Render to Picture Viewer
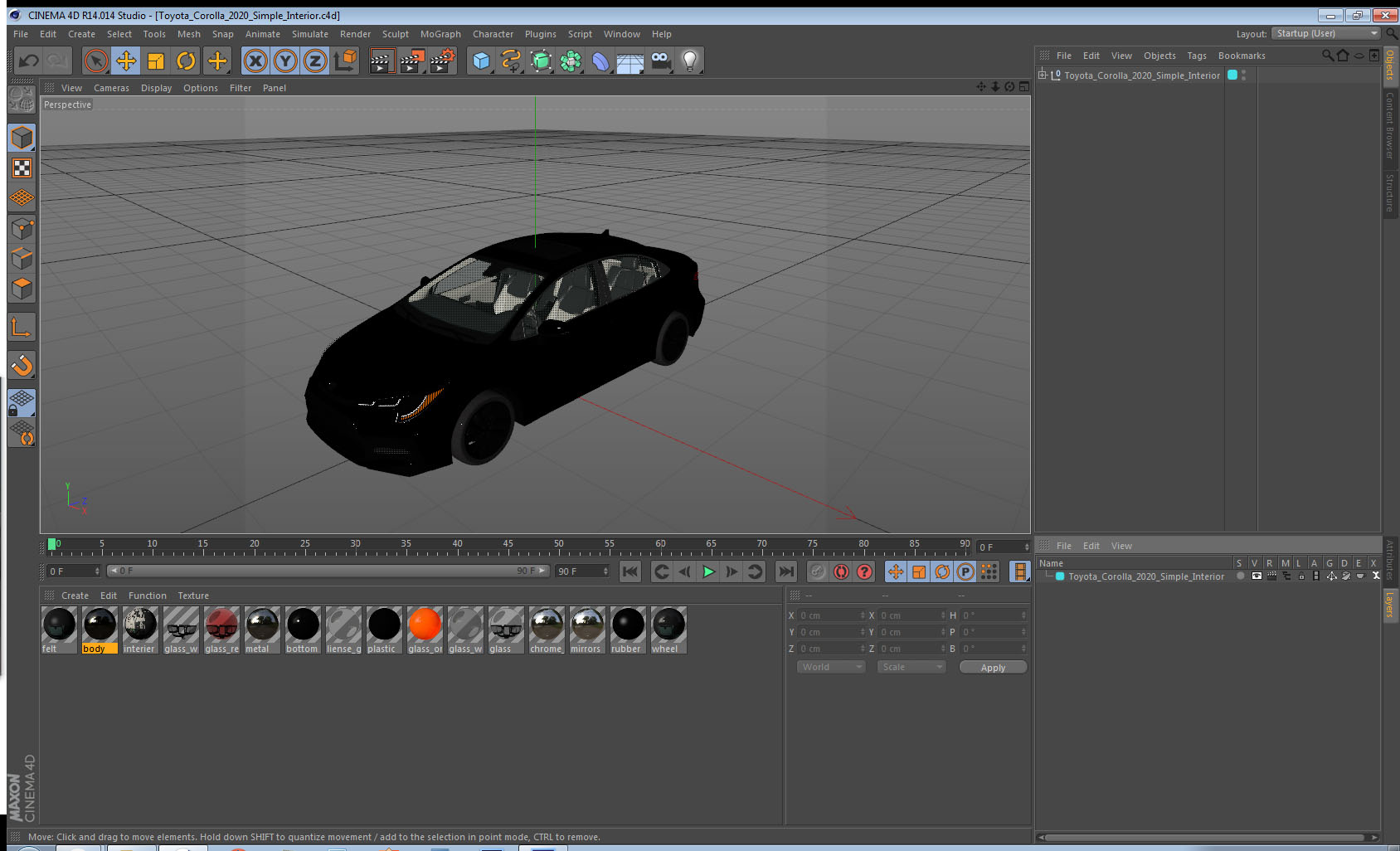 (x=412, y=61)
